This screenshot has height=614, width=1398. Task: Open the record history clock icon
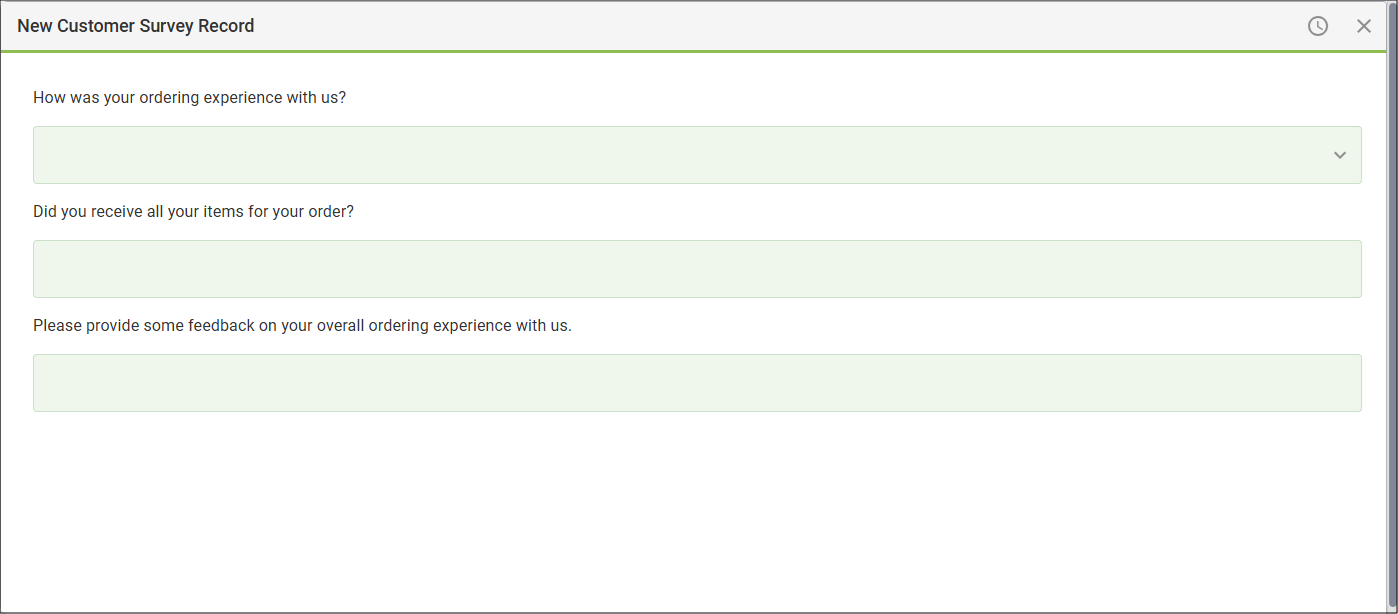tap(1318, 26)
